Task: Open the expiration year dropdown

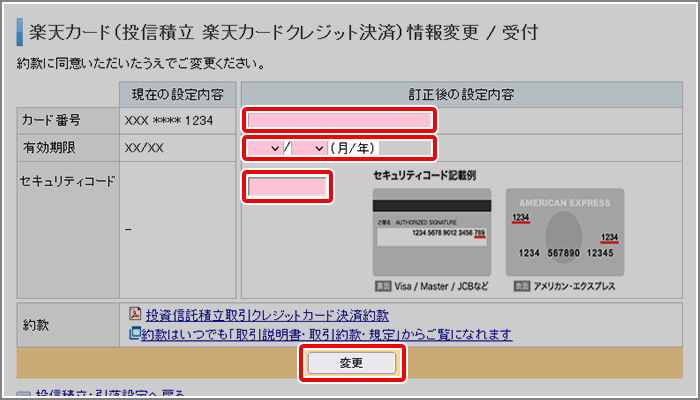Action: [309, 148]
